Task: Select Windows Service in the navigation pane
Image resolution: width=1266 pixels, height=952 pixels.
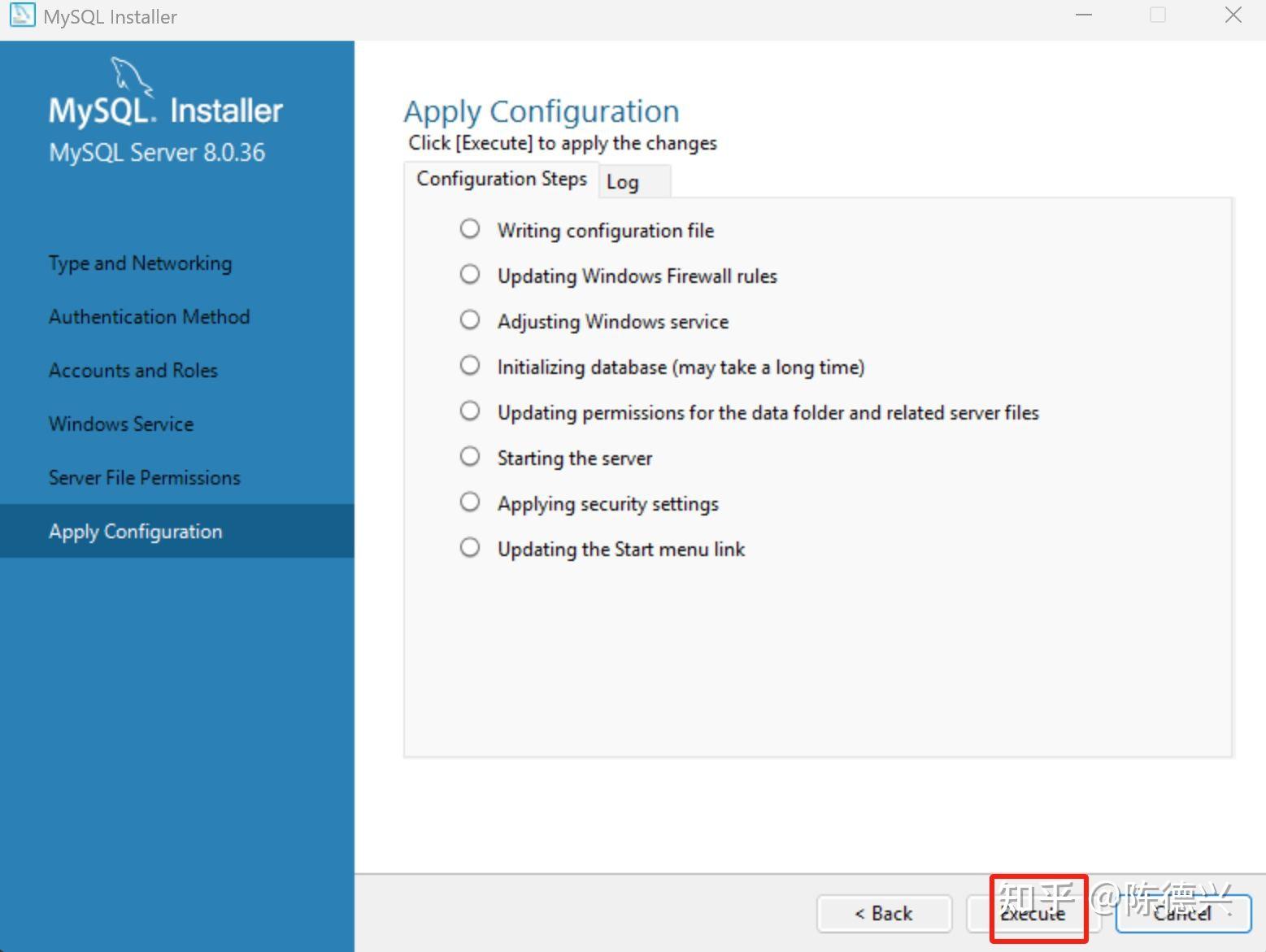Action: [x=120, y=424]
